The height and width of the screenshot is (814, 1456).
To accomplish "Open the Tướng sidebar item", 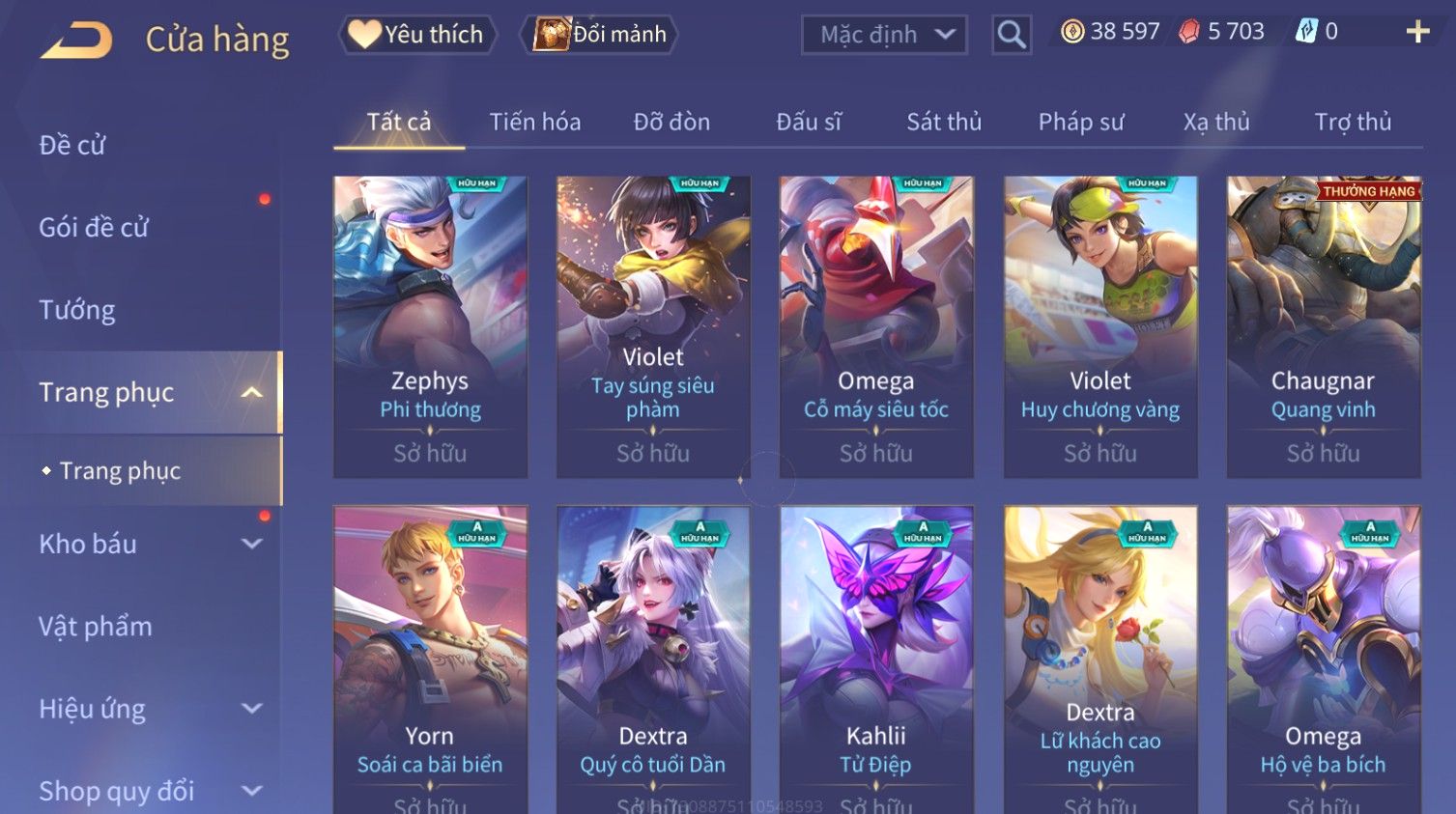I will [77, 310].
